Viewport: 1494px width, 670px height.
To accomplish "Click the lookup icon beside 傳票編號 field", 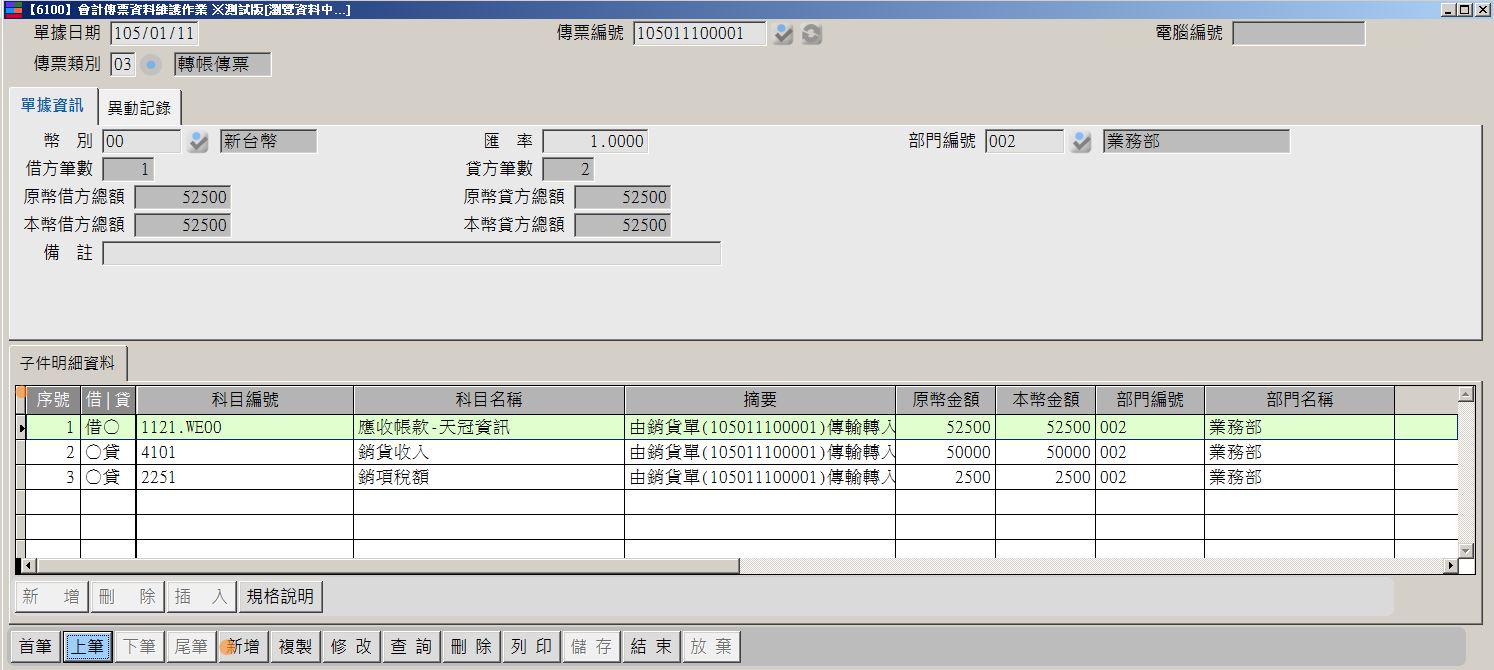I will tap(783, 34).
